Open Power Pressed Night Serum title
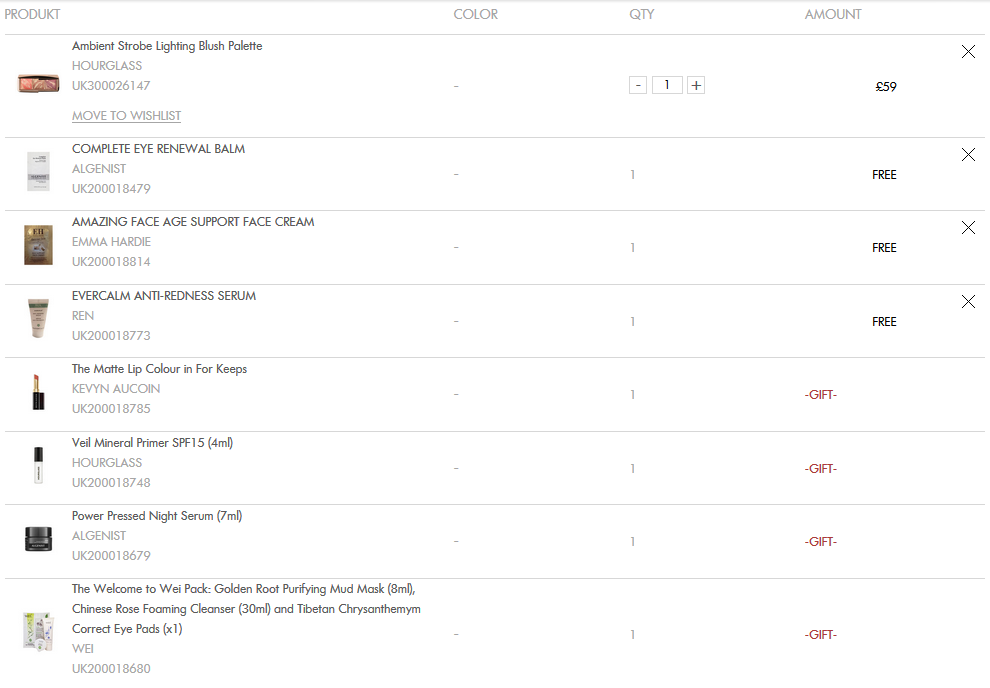 coord(157,516)
